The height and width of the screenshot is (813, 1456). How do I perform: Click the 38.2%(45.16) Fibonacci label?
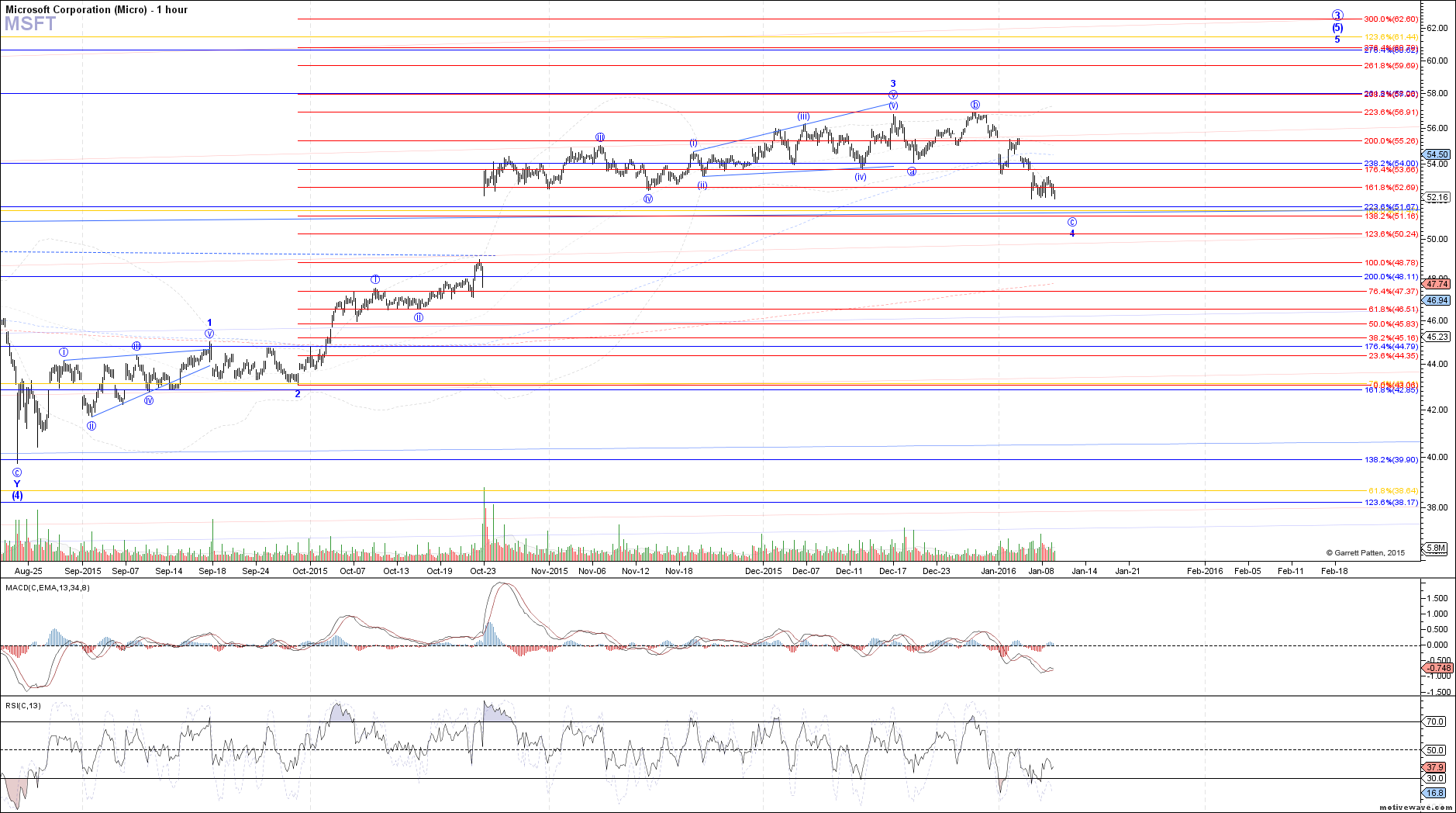[x=1393, y=337]
